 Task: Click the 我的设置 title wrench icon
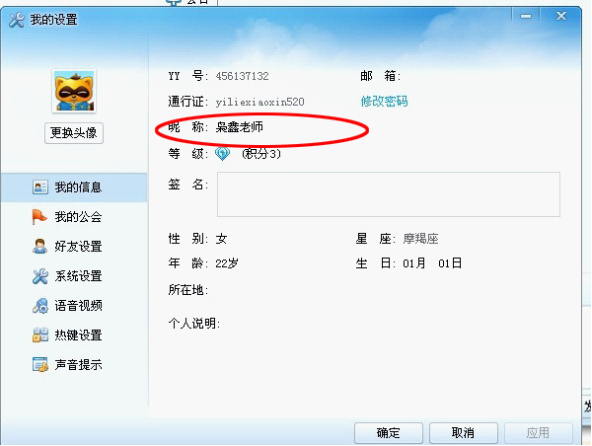[x=17, y=20]
